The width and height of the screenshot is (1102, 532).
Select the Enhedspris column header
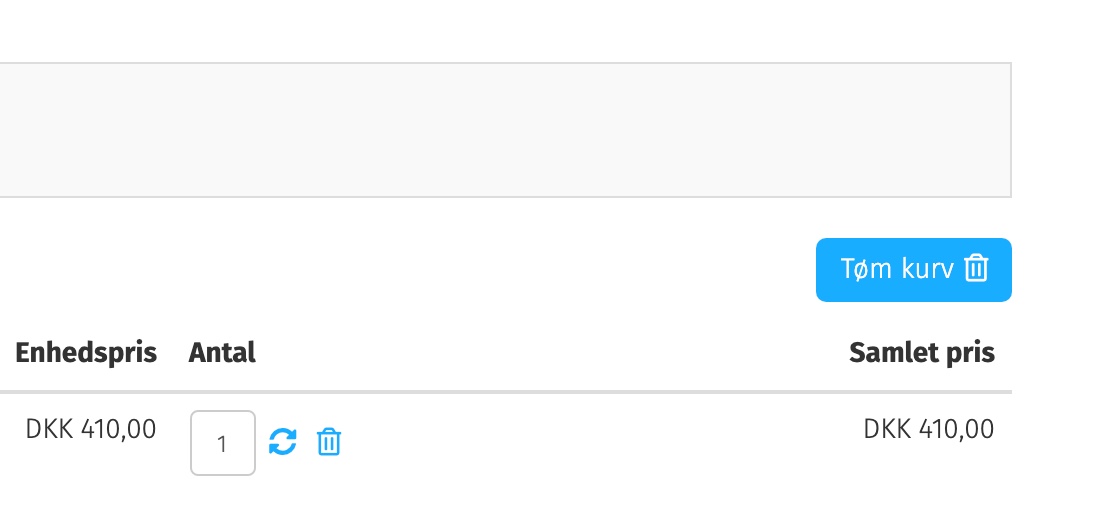click(86, 352)
